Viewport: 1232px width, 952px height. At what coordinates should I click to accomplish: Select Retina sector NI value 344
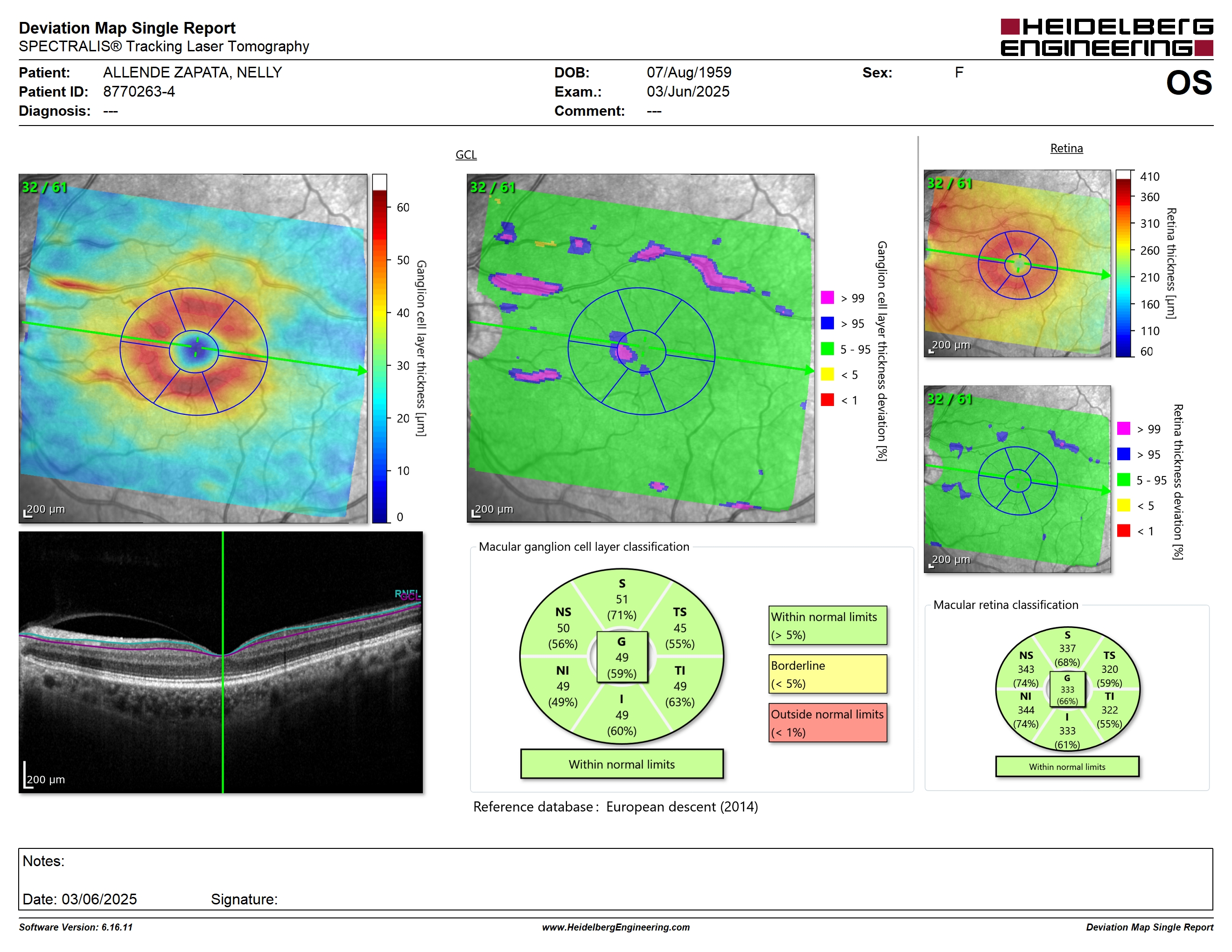click(1026, 710)
